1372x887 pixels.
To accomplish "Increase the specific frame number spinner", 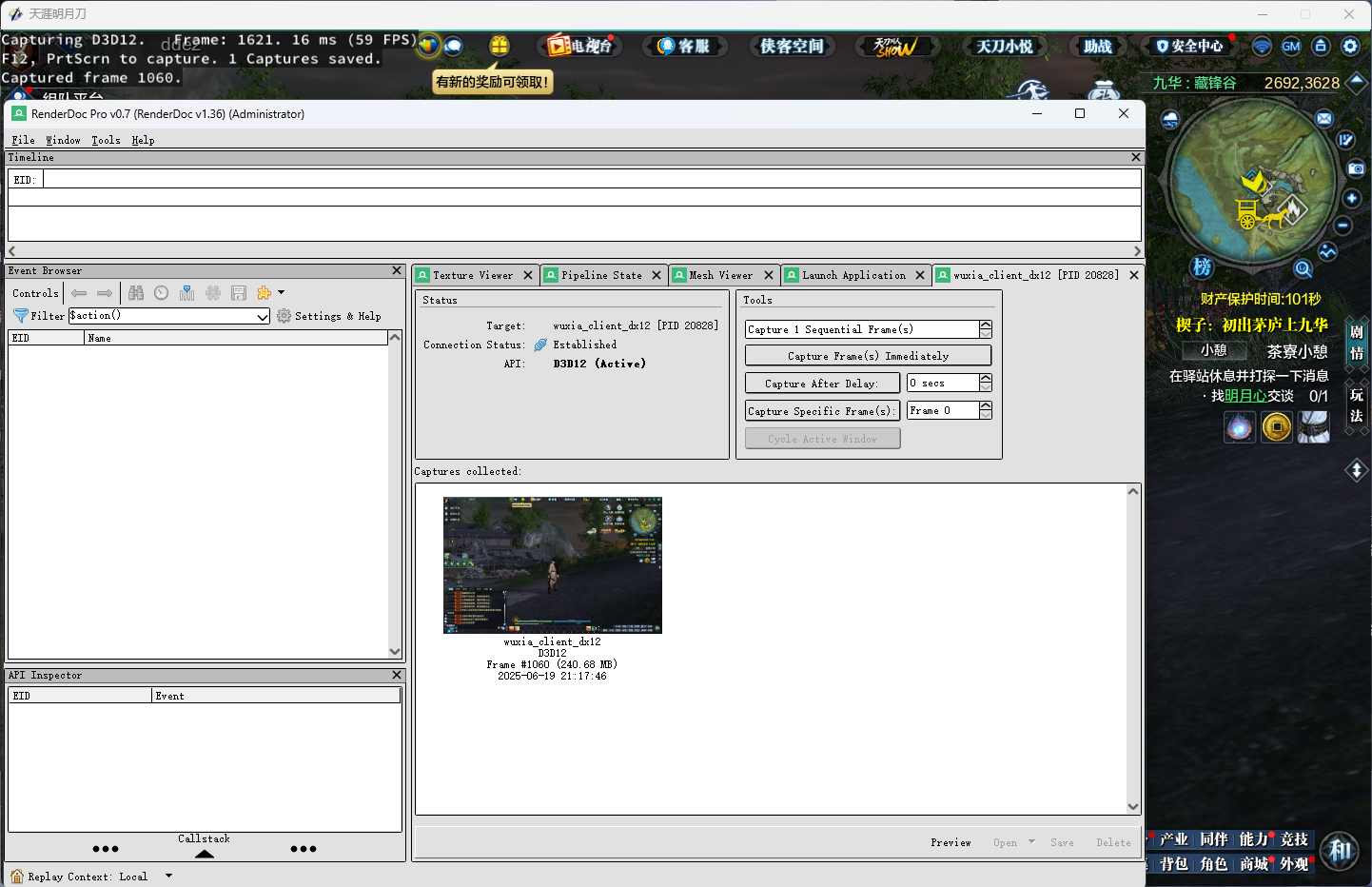I will point(986,405).
